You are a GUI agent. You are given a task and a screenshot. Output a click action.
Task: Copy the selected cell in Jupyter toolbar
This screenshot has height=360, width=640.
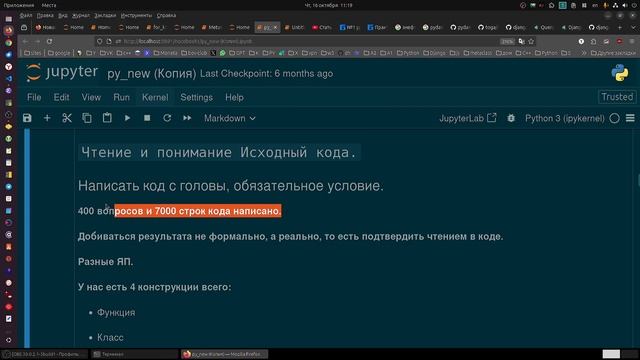(87, 118)
